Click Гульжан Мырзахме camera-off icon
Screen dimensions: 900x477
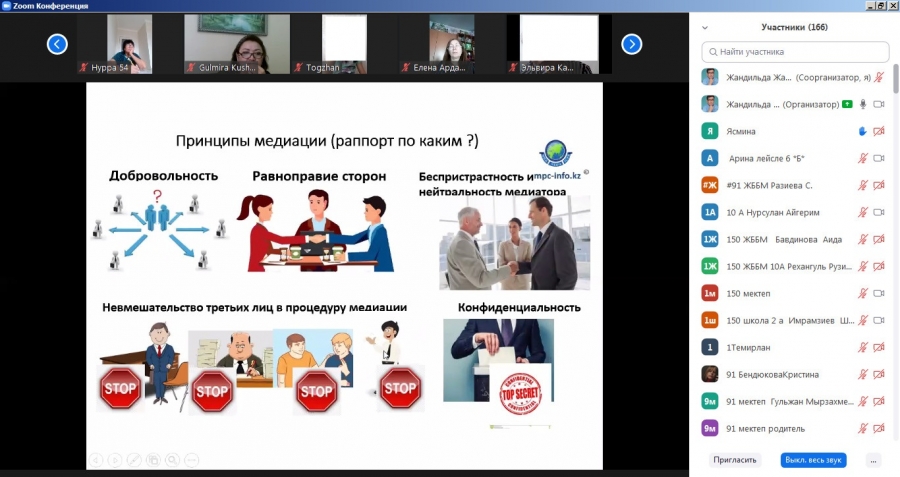[879, 401]
